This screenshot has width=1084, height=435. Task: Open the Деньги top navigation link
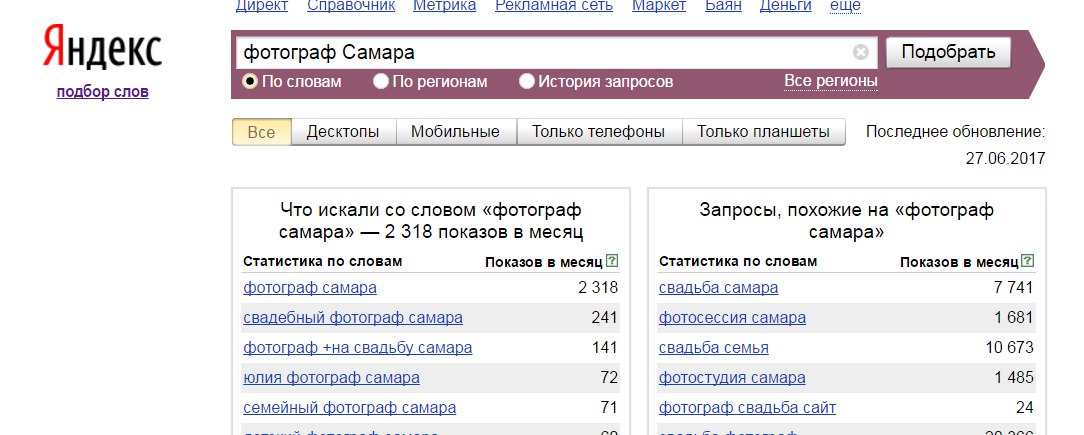[x=785, y=6]
